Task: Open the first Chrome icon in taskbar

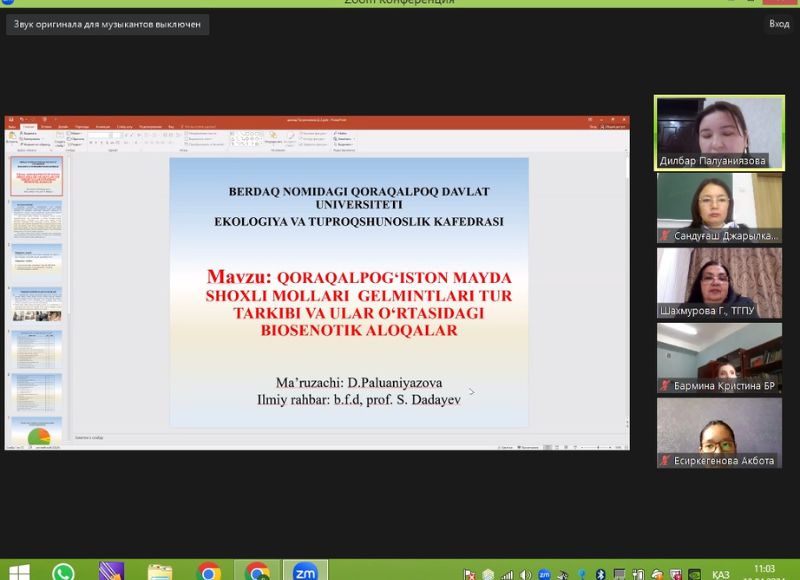Action: click(209, 572)
